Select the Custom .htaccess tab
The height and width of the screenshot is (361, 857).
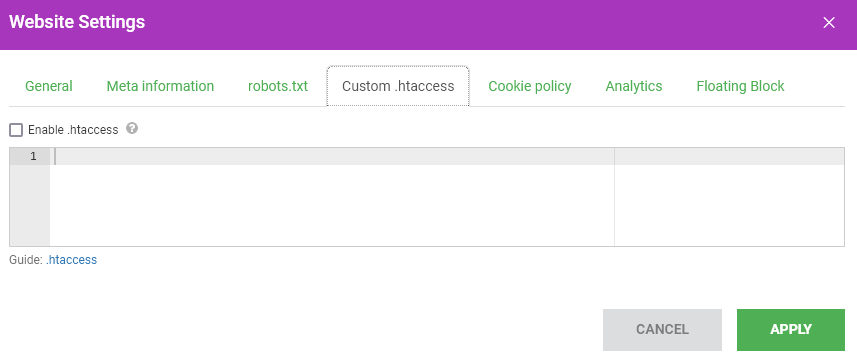pyautogui.click(x=398, y=86)
